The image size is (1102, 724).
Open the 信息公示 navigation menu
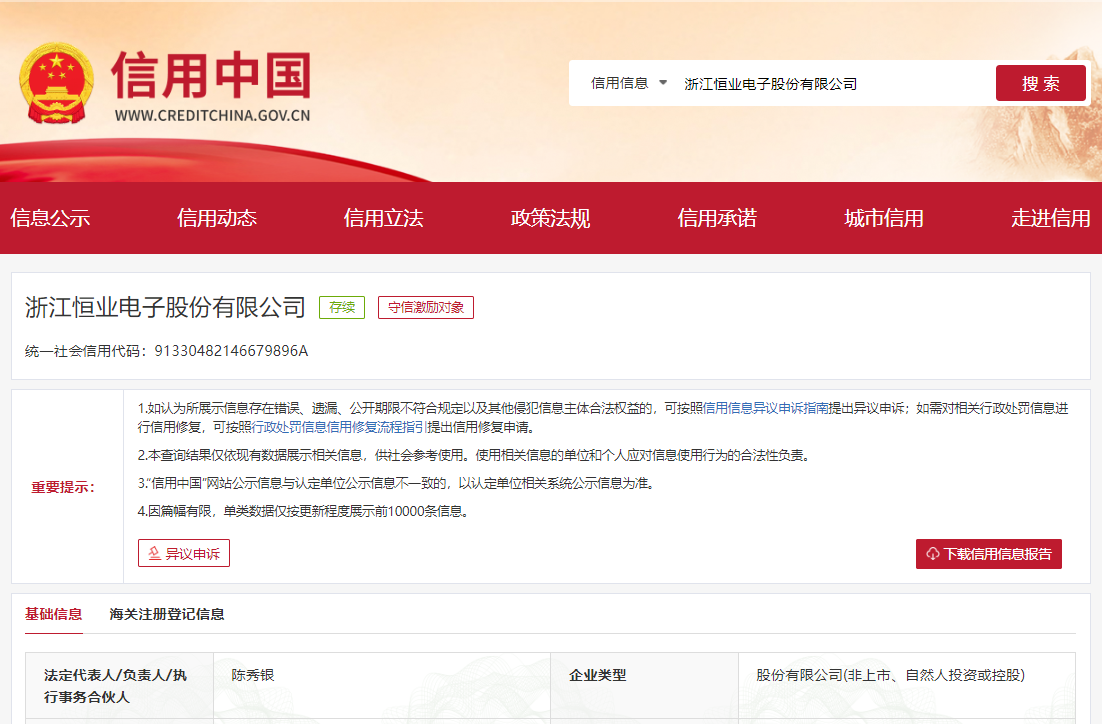[50, 218]
